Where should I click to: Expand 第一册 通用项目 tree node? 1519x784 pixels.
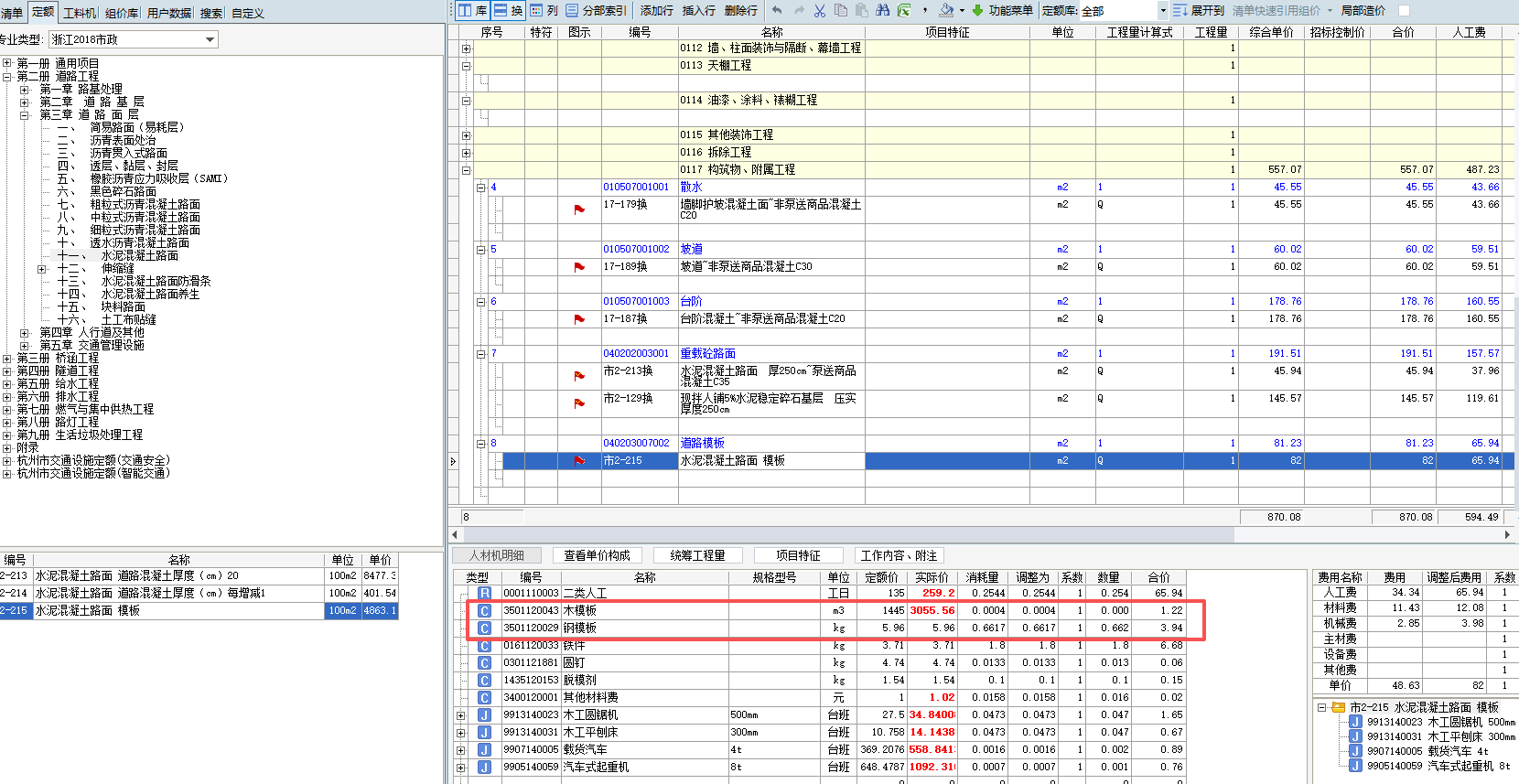7,63
